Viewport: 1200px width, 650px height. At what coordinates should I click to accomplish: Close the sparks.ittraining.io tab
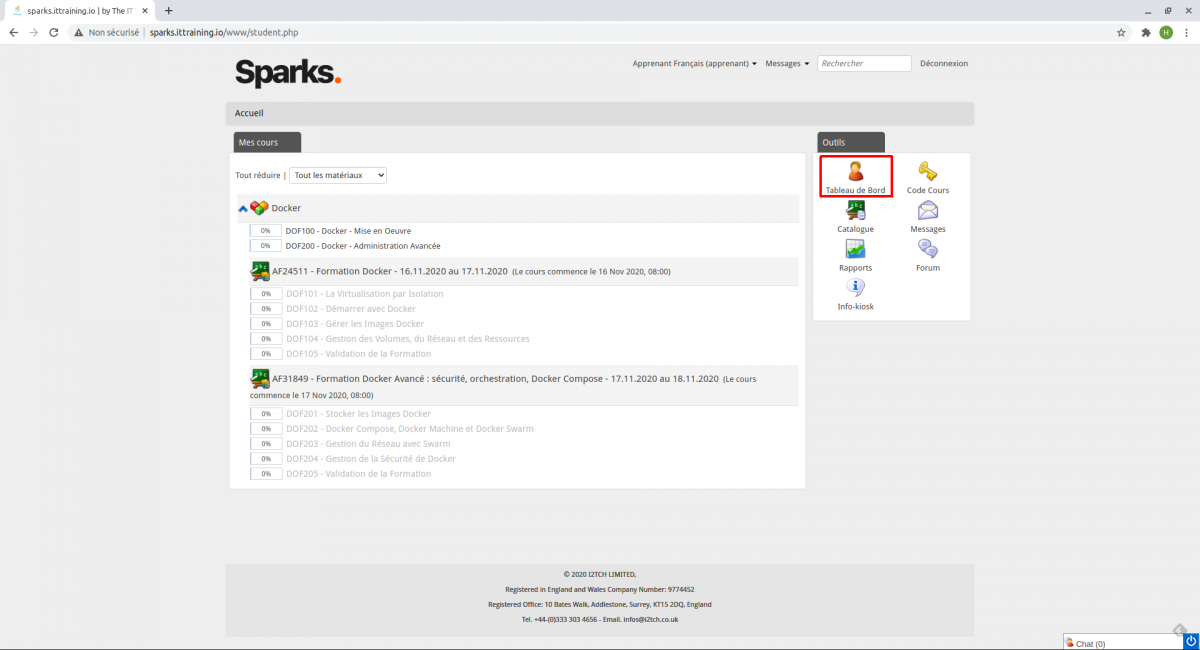click(x=144, y=10)
